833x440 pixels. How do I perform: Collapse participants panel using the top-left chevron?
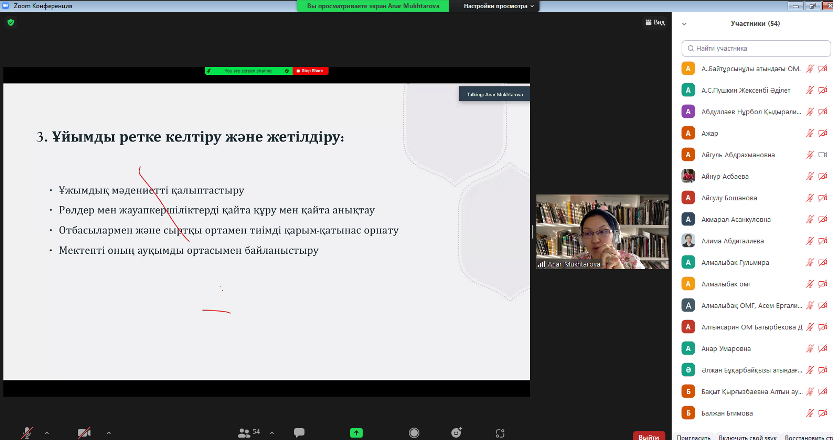[683, 23]
